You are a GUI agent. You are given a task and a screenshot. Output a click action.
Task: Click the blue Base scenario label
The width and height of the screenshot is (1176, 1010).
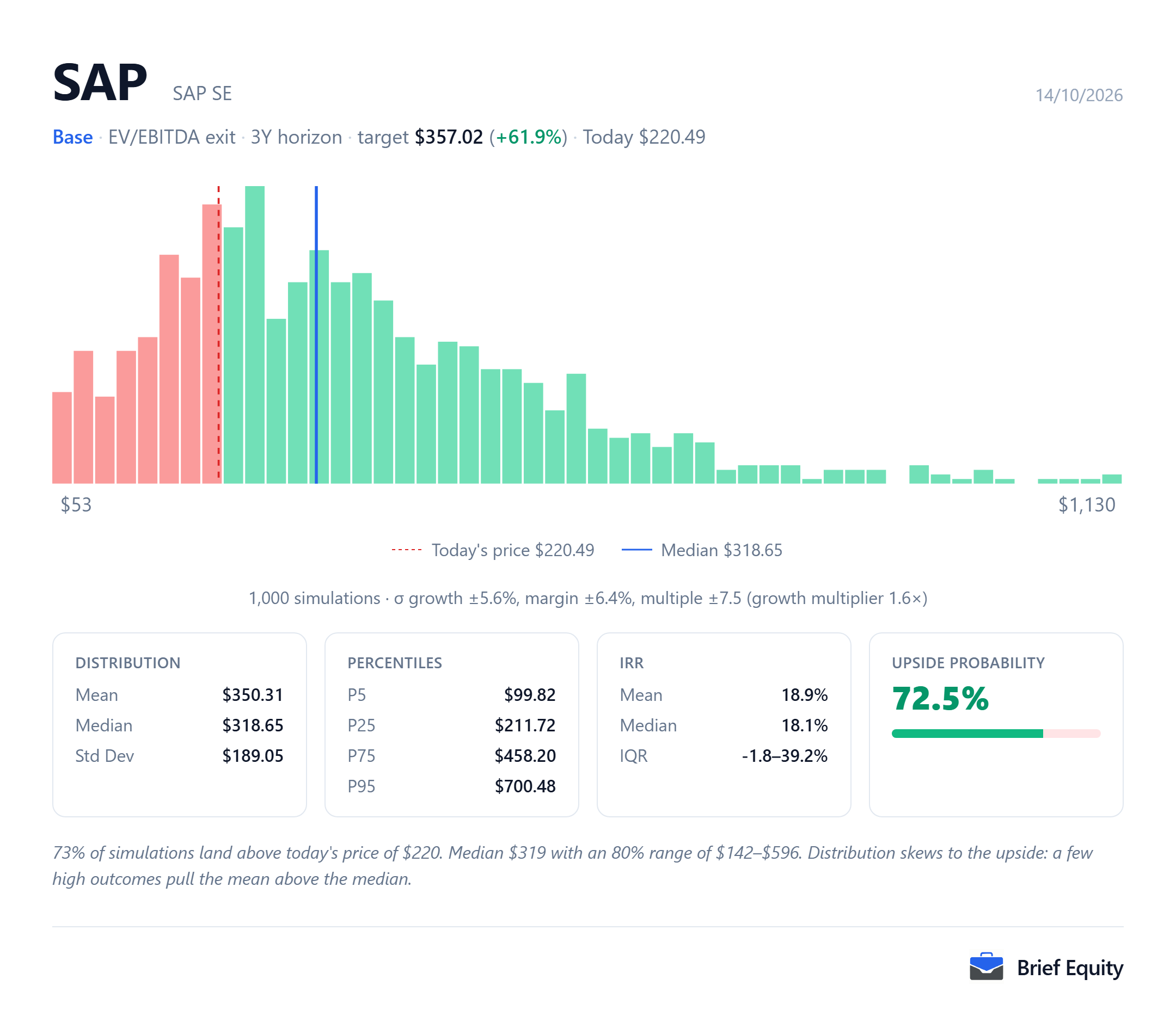[72, 137]
